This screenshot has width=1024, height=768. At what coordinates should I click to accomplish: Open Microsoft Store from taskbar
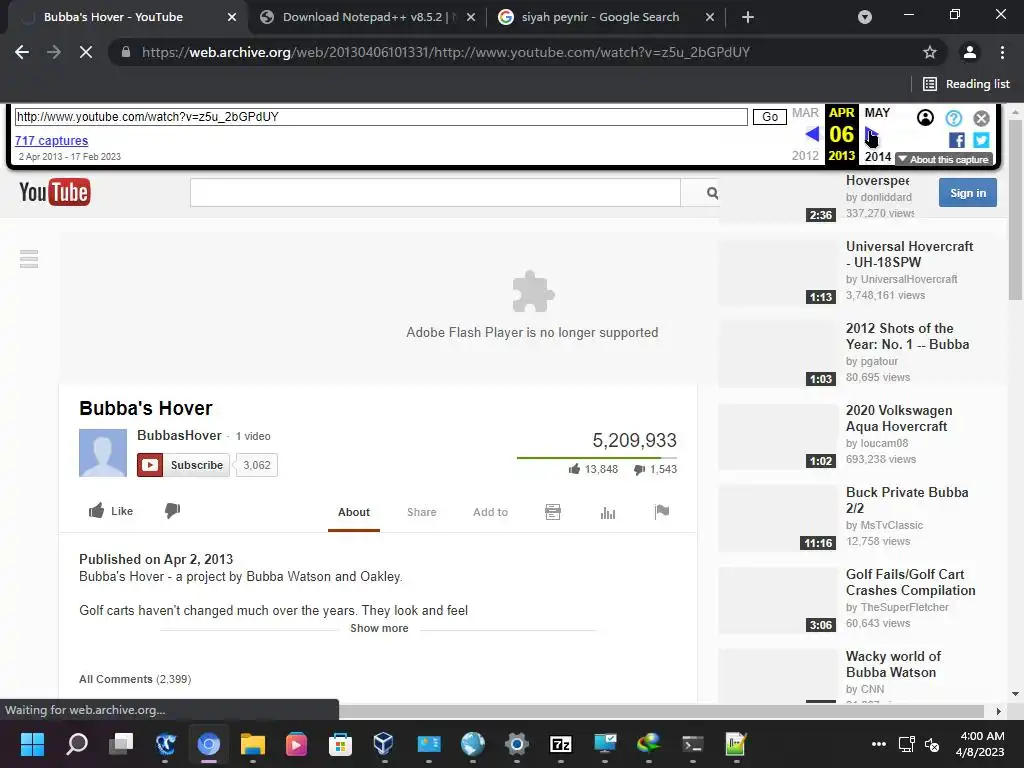click(340, 744)
